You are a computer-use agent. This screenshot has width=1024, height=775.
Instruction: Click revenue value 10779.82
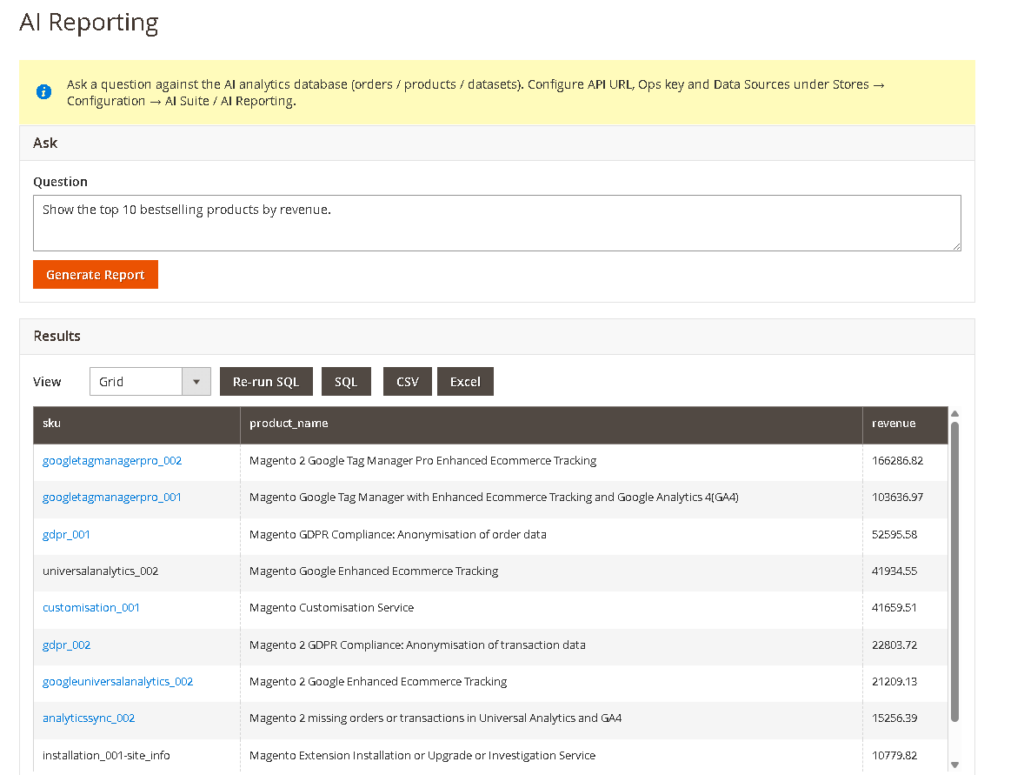[x=894, y=755]
